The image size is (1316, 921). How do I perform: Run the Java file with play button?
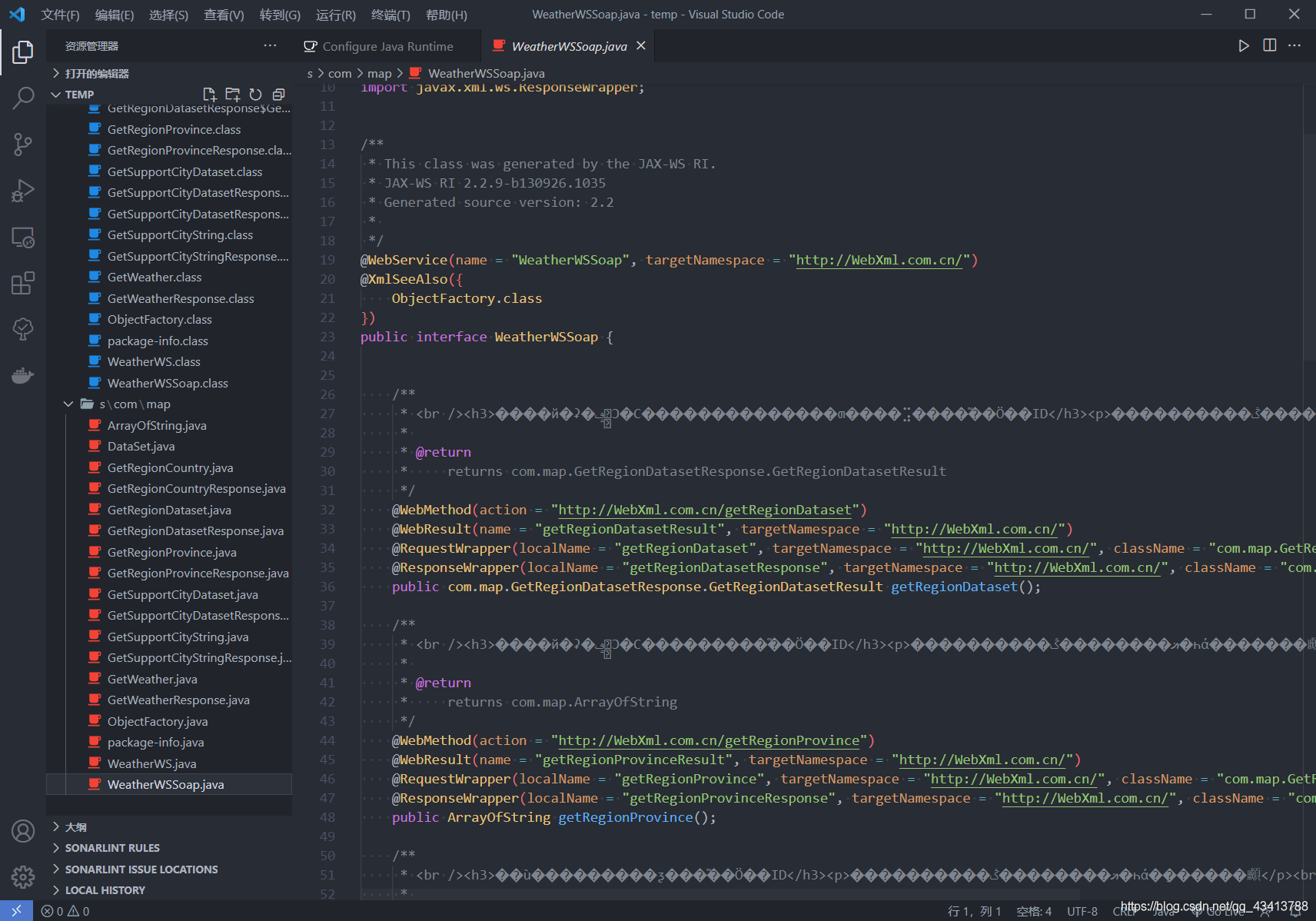[x=1244, y=46]
